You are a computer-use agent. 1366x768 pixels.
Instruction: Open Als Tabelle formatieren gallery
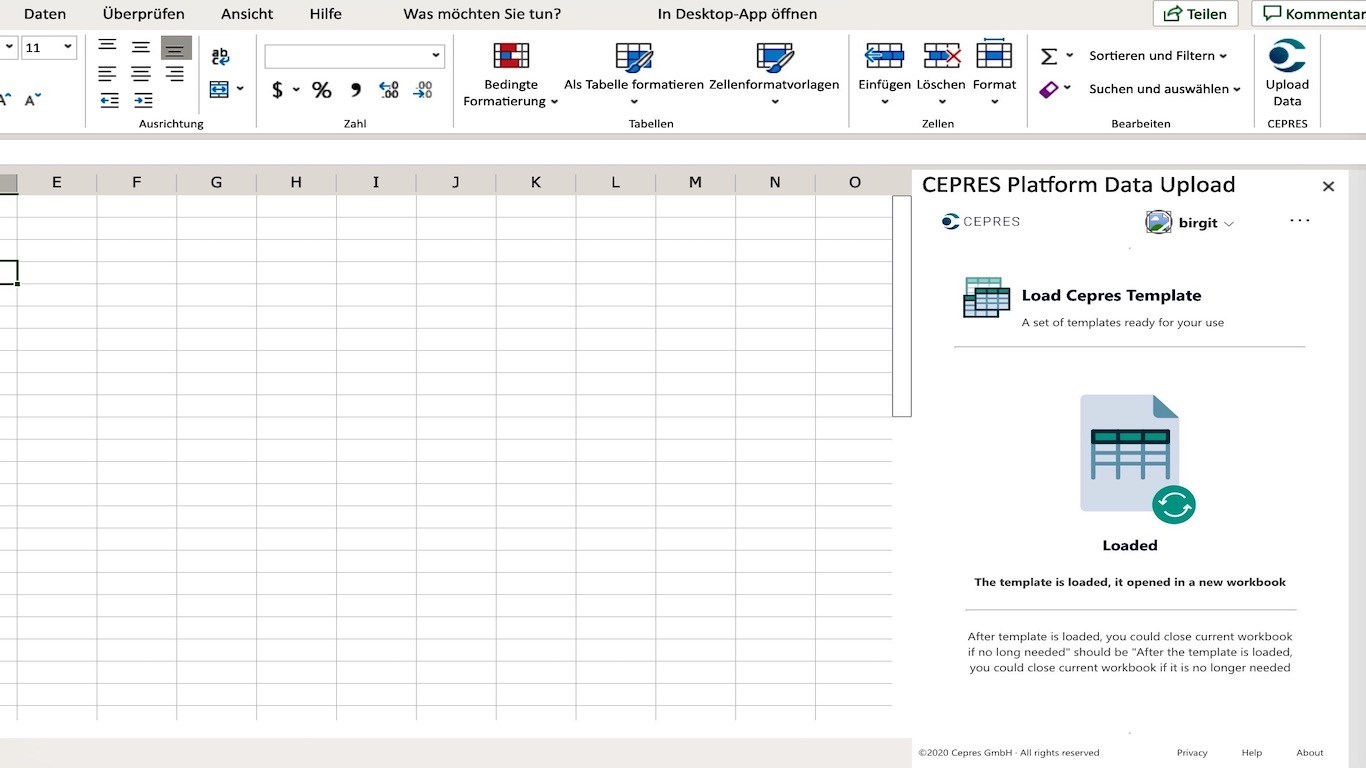(x=634, y=74)
